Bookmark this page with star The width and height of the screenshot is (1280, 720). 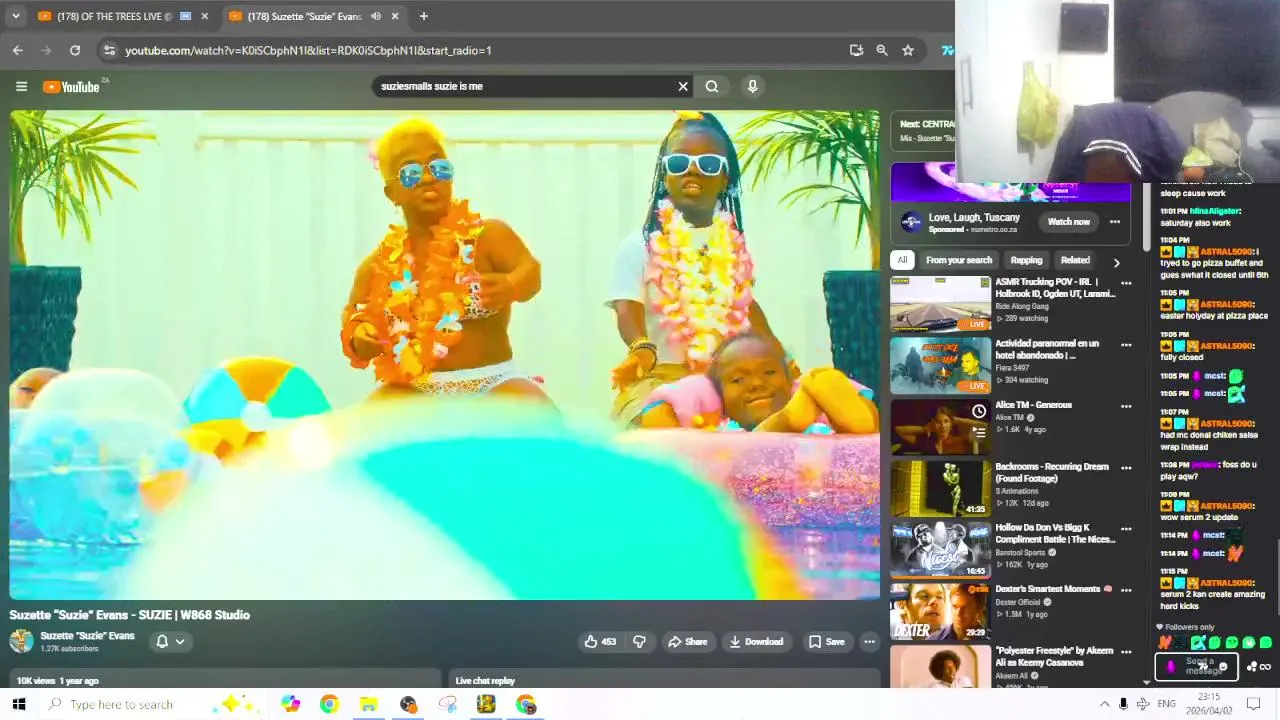pos(908,50)
